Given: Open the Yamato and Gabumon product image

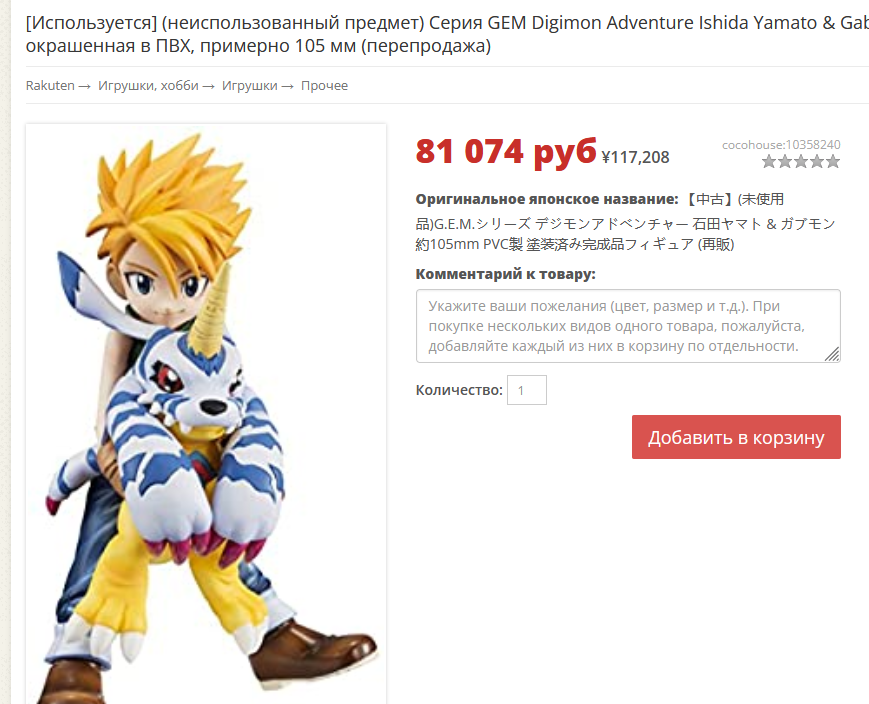Looking at the screenshot, I should (206, 414).
